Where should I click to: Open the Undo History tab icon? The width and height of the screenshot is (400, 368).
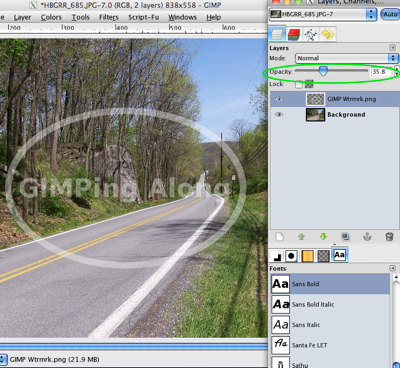(x=327, y=34)
